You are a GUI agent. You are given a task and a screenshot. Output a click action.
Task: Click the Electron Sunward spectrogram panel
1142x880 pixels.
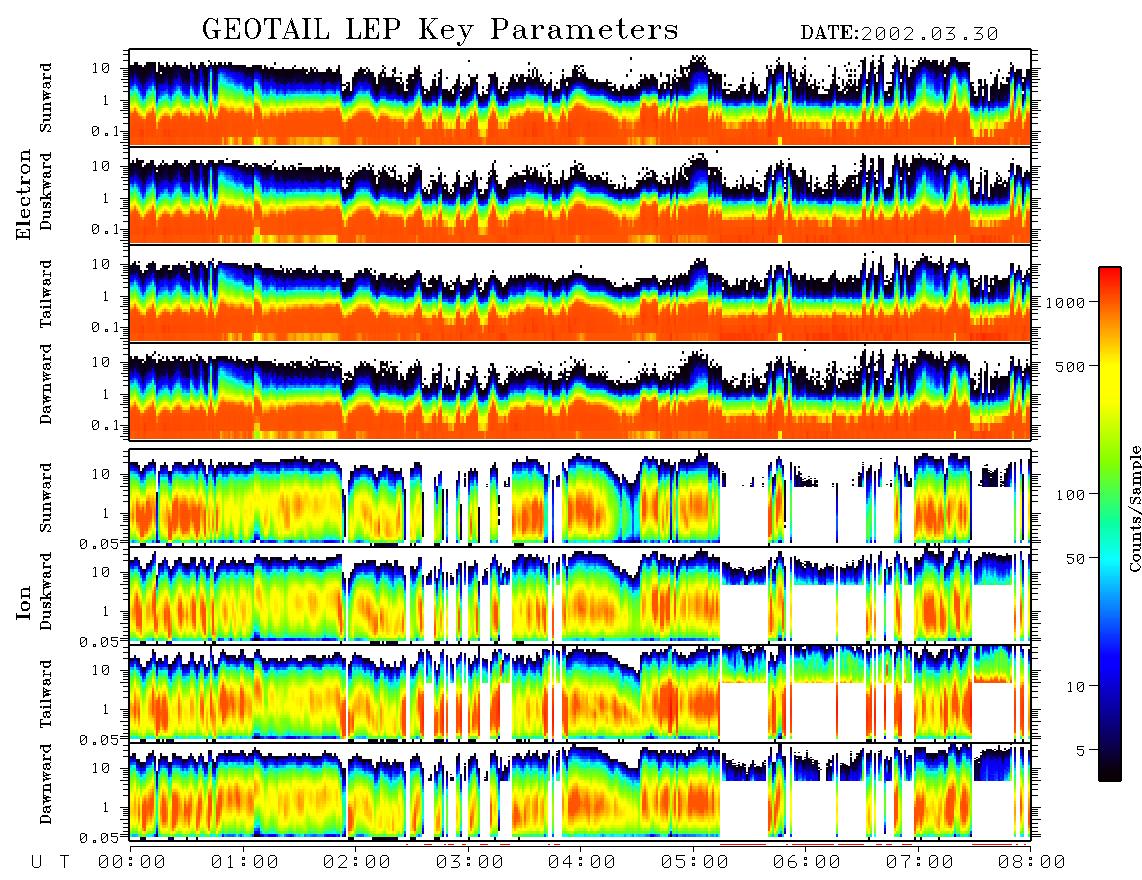coord(580,97)
